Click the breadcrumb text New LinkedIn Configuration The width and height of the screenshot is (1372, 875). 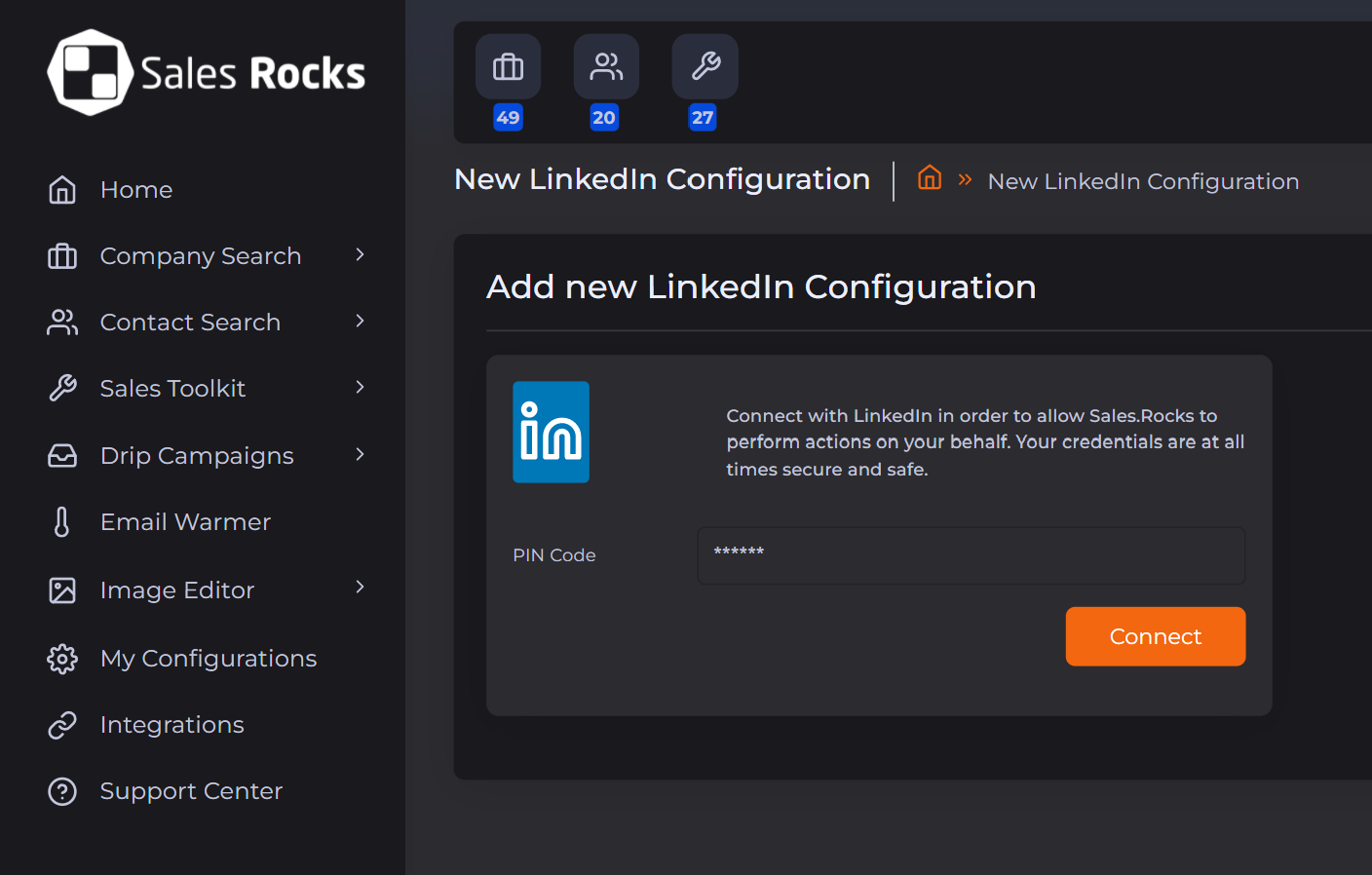click(x=1143, y=181)
